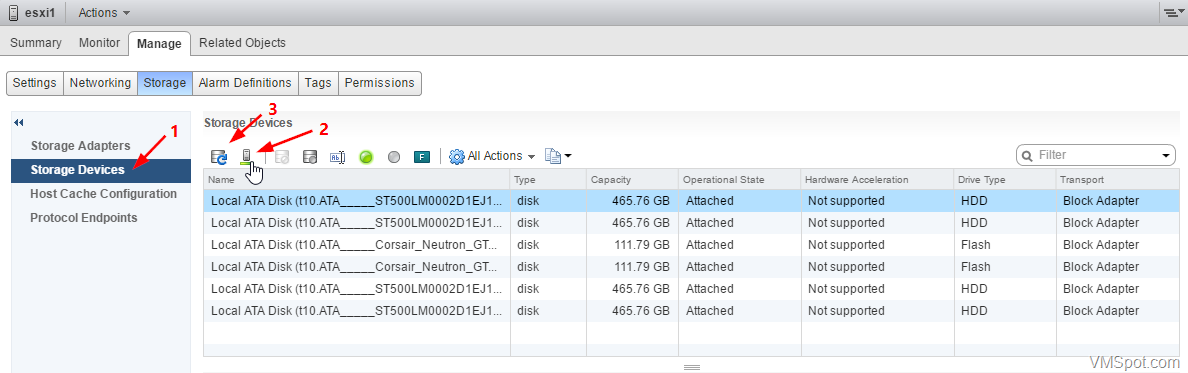Viewport: 1188px width, 373px height.
Task: Click the mark as flash 'F' icon
Action: click(422, 157)
